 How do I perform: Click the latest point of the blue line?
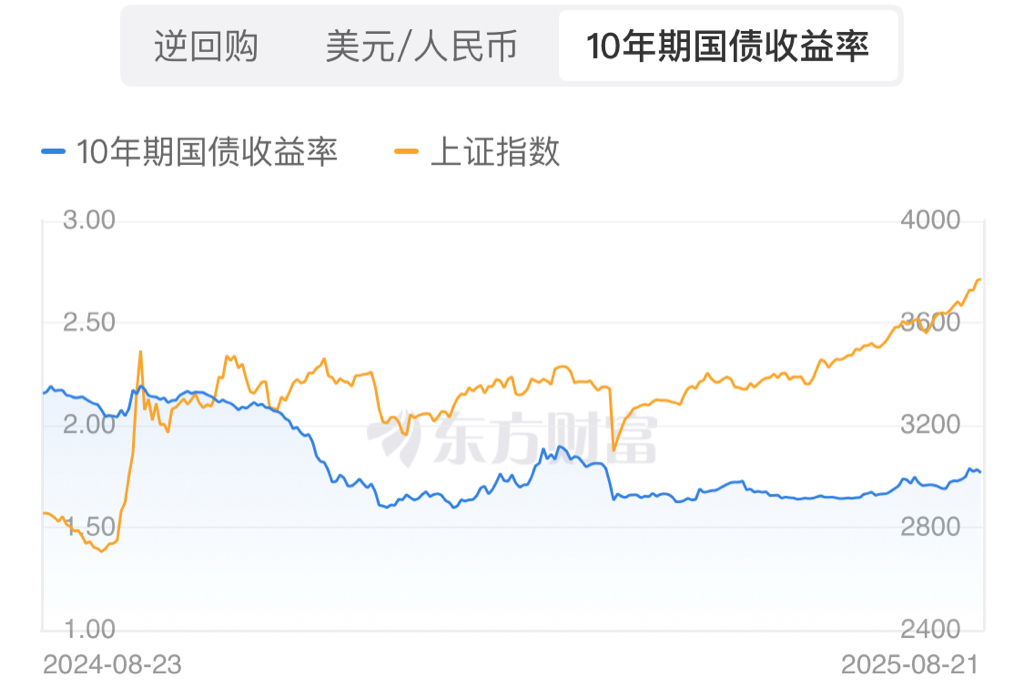[979, 471]
